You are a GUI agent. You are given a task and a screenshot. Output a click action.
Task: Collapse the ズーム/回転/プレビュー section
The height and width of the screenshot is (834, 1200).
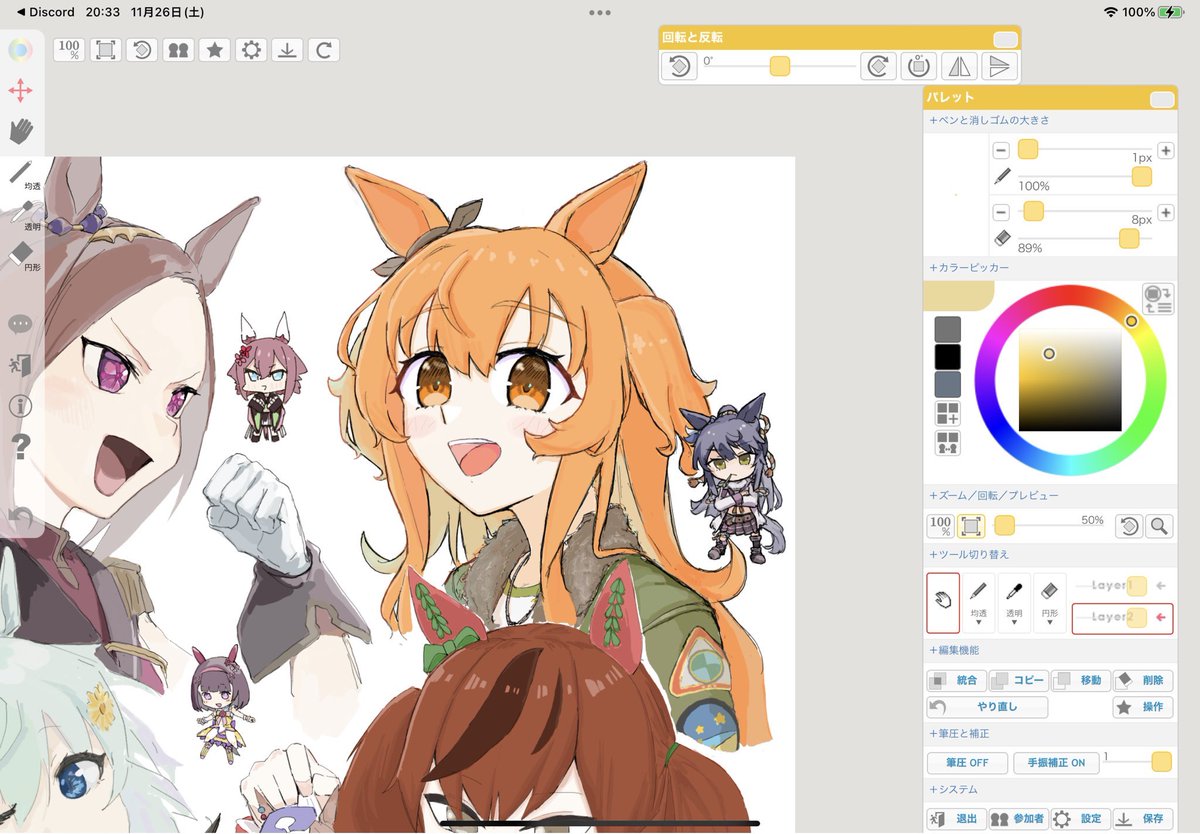tap(994, 495)
